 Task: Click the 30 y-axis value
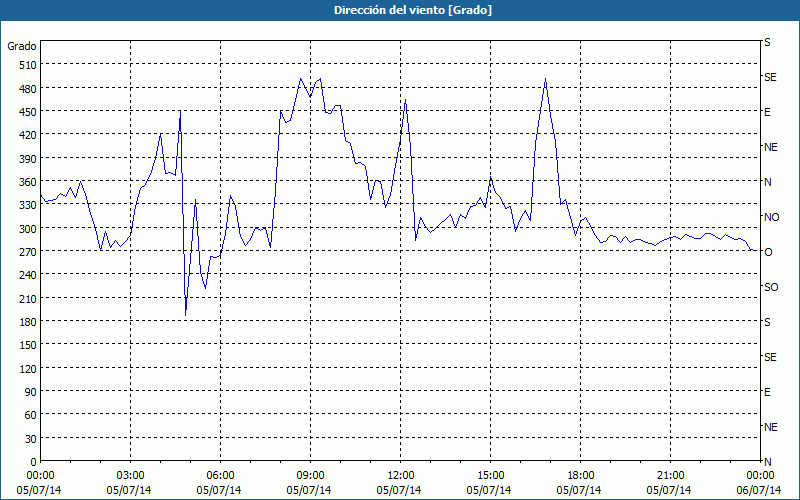click(x=30, y=439)
